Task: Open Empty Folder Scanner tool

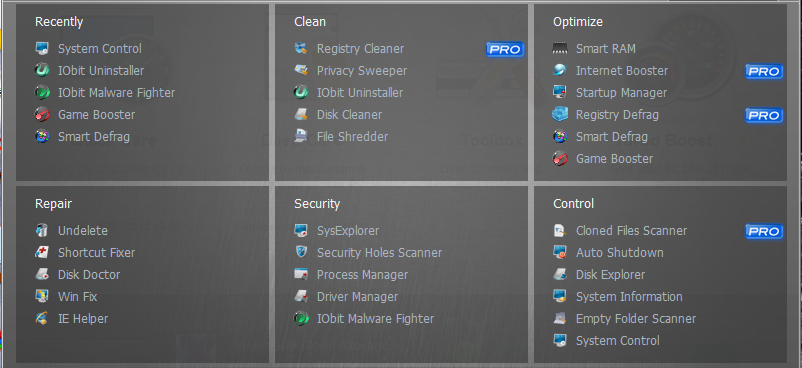Action: 636,318
